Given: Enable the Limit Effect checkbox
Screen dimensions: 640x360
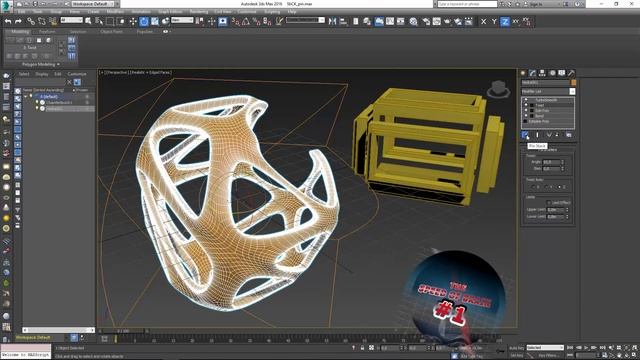Looking at the screenshot, I should pyautogui.click(x=549, y=202).
